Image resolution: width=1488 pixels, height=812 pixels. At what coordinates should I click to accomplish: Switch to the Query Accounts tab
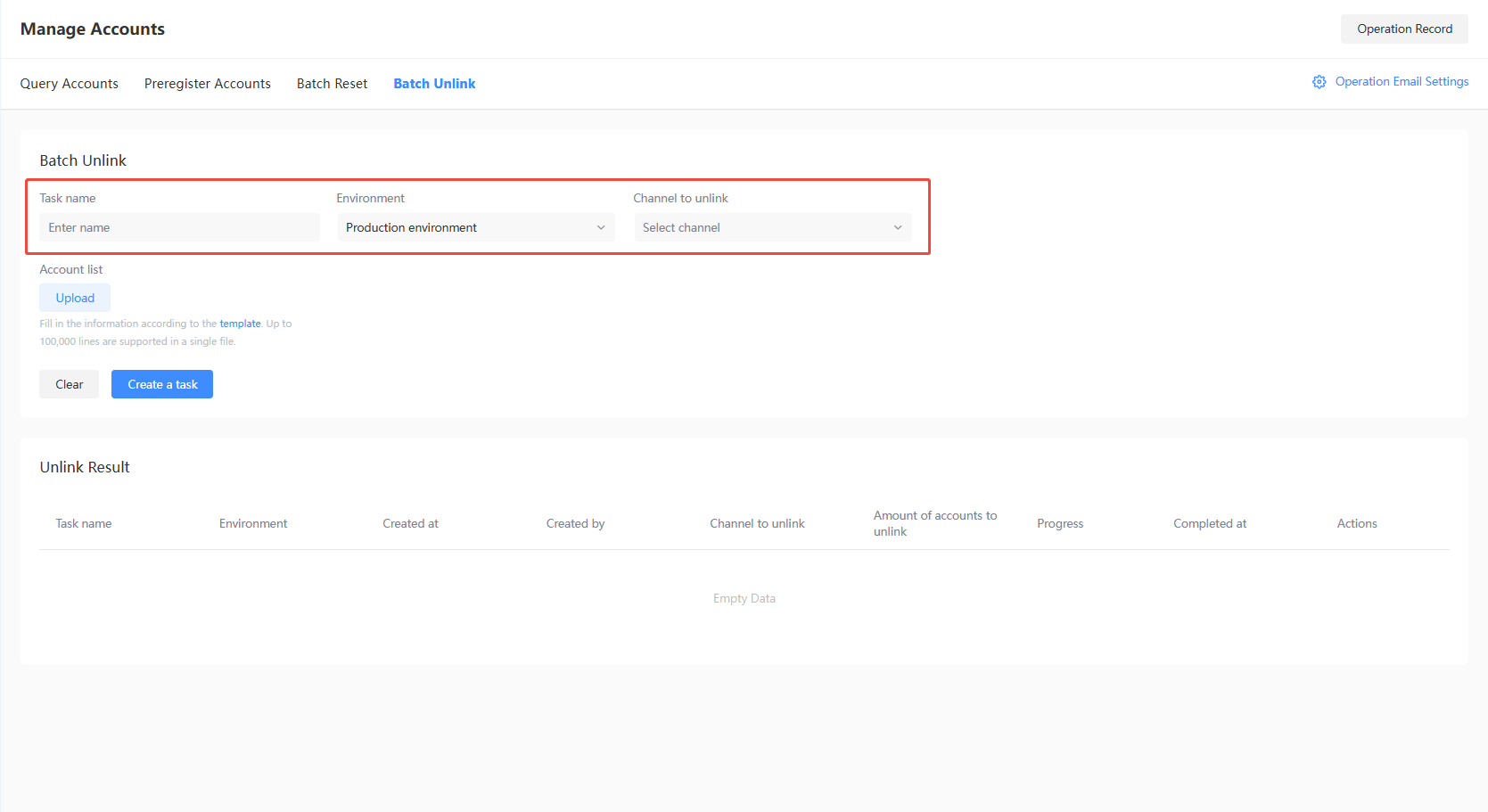tap(70, 84)
